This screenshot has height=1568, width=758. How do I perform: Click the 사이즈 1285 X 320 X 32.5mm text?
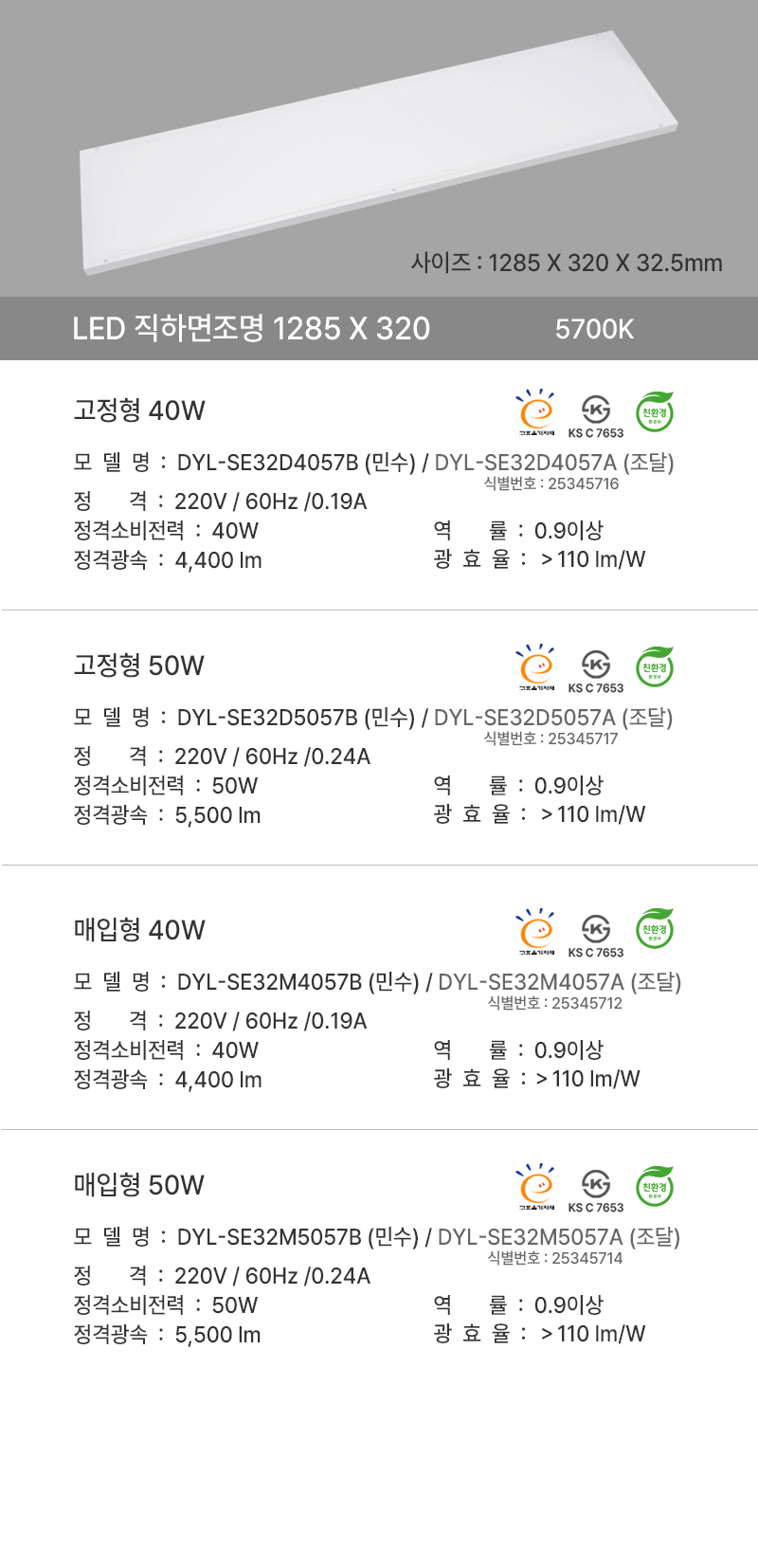tap(567, 263)
